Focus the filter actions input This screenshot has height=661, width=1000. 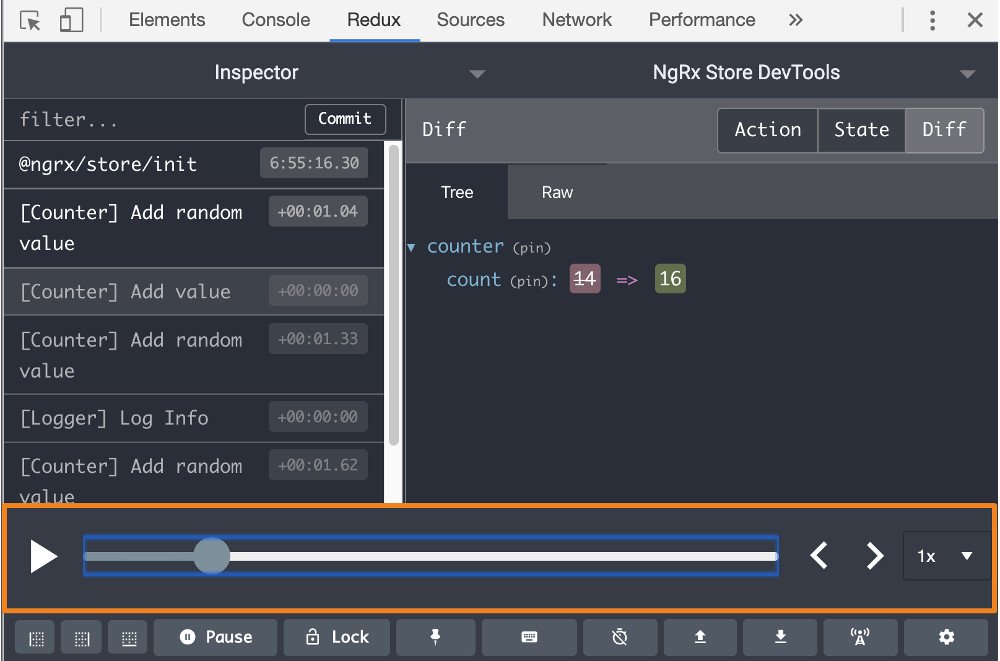[x=153, y=119]
